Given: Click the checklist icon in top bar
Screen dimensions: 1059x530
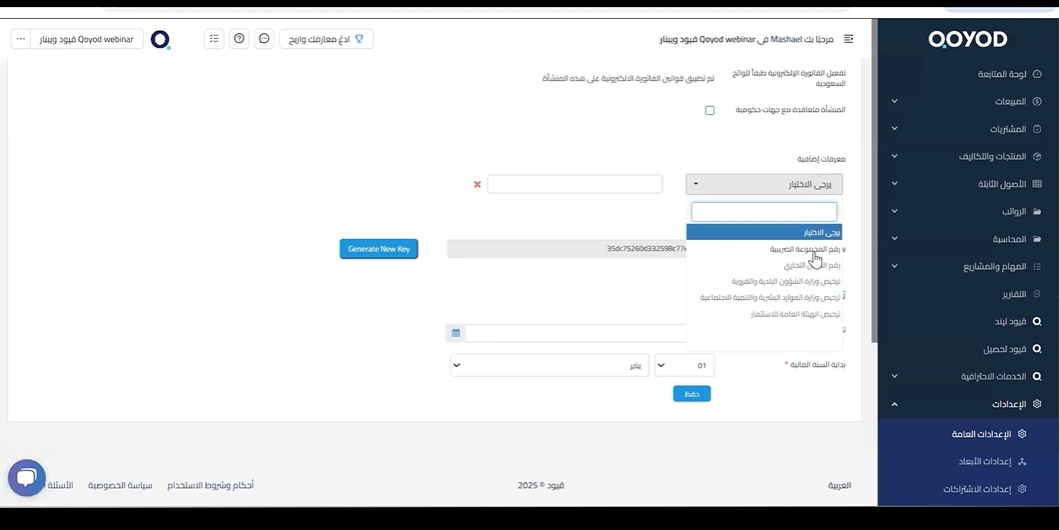Looking at the screenshot, I should tap(214, 39).
